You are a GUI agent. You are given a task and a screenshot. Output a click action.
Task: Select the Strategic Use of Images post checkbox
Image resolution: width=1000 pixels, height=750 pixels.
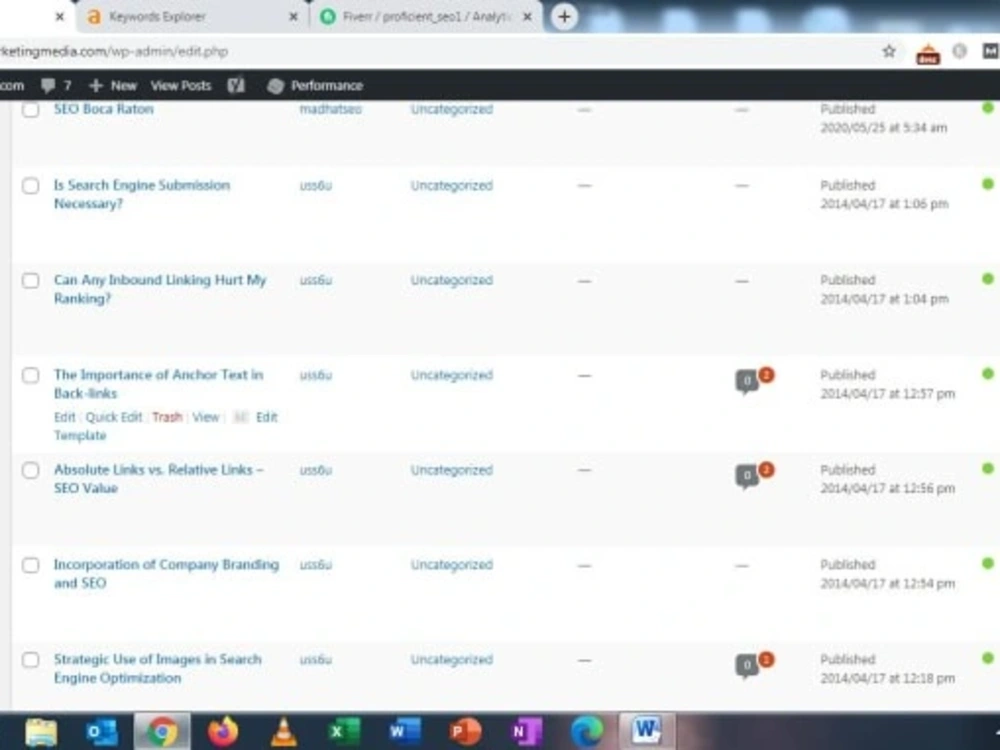[31, 659]
